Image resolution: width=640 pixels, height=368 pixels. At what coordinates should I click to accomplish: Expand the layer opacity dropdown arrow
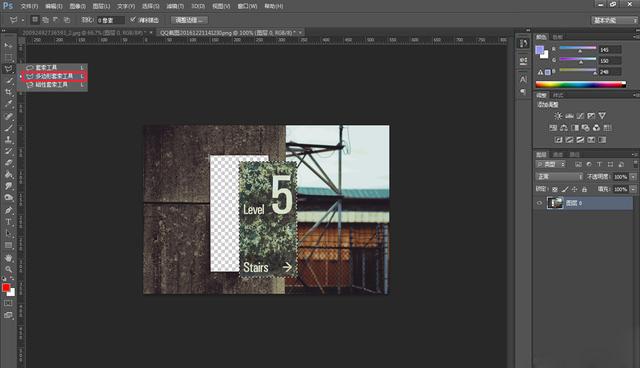click(x=633, y=177)
